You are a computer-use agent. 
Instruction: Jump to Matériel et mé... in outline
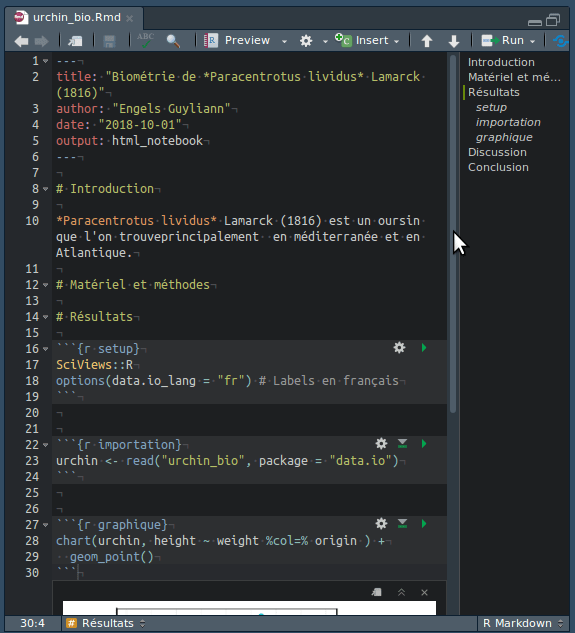tap(514, 77)
